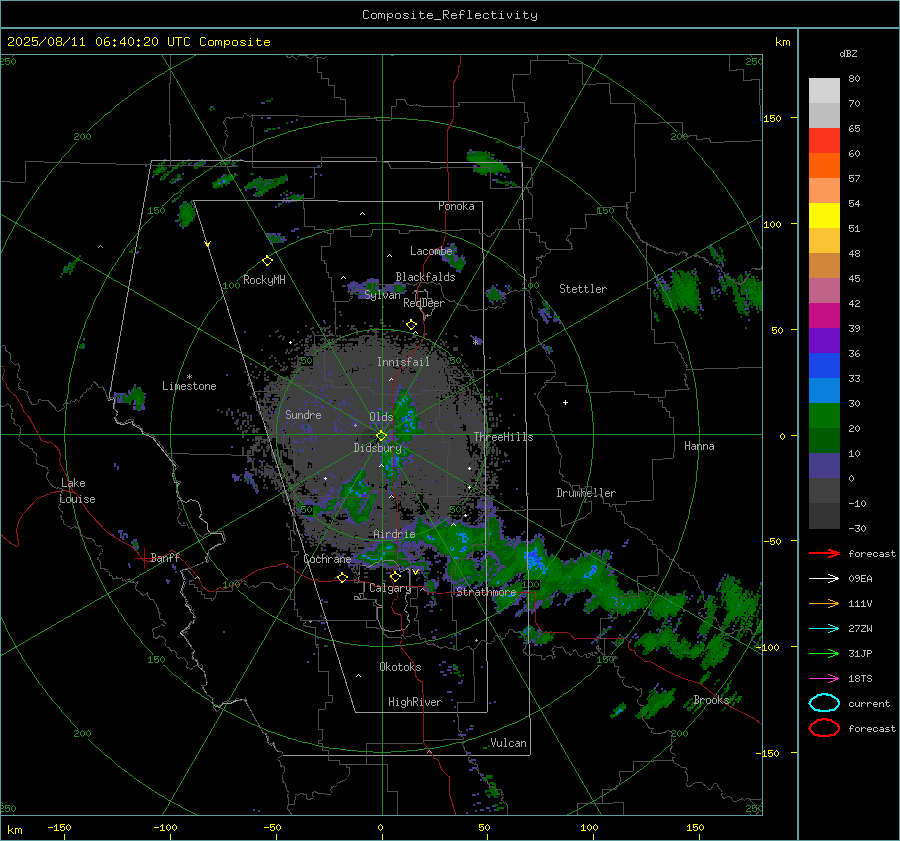Pick the bright green 20-30 dBZ swatch
This screenshot has width=900, height=841.
point(824,416)
